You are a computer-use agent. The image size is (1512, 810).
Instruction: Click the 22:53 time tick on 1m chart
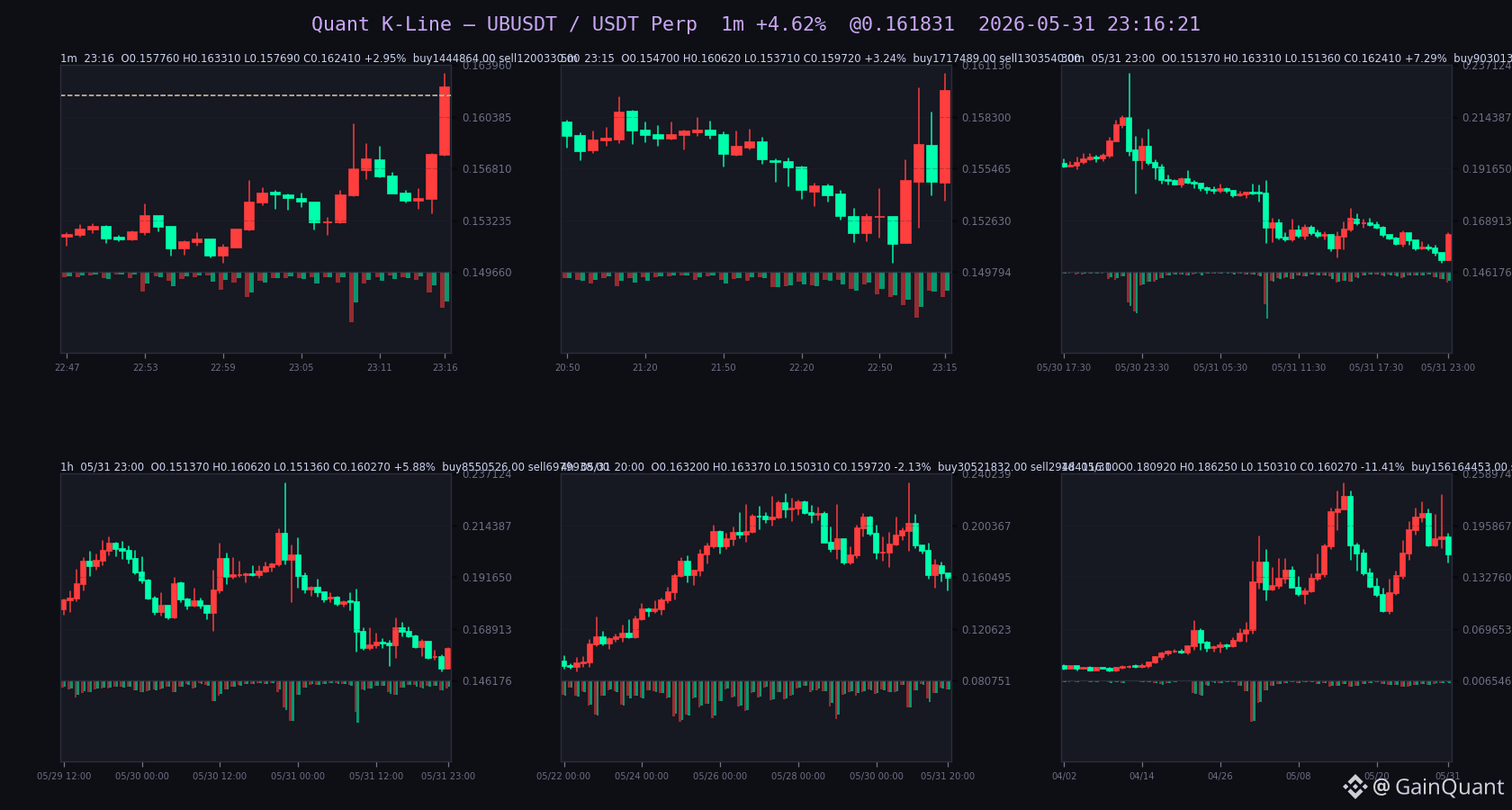(x=145, y=367)
